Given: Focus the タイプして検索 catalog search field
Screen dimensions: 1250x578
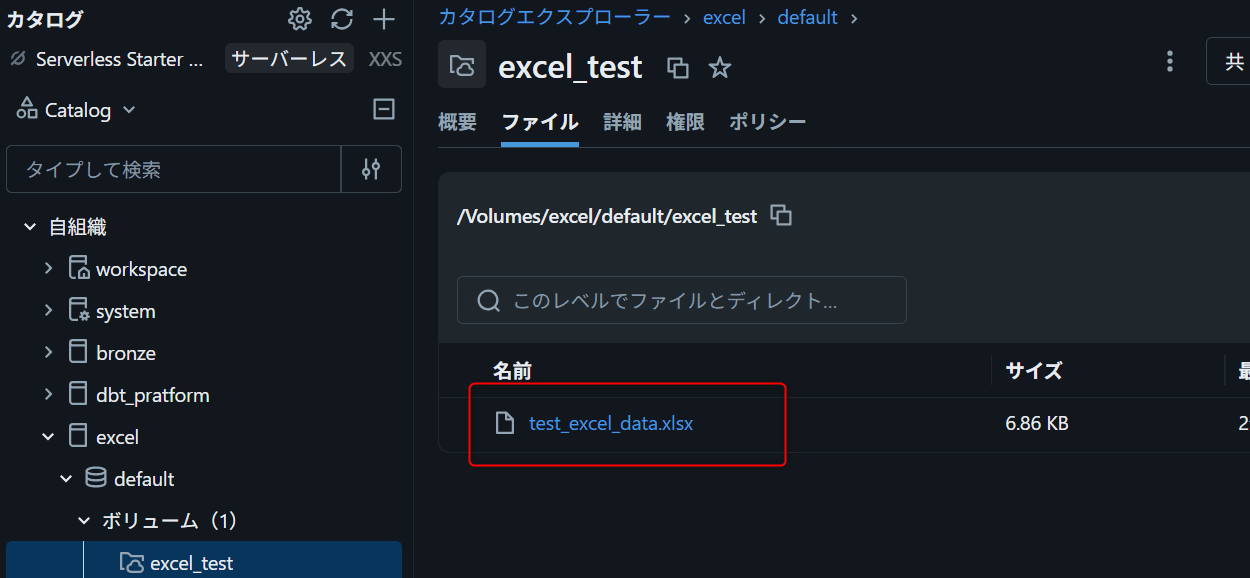Looking at the screenshot, I should tap(174, 169).
